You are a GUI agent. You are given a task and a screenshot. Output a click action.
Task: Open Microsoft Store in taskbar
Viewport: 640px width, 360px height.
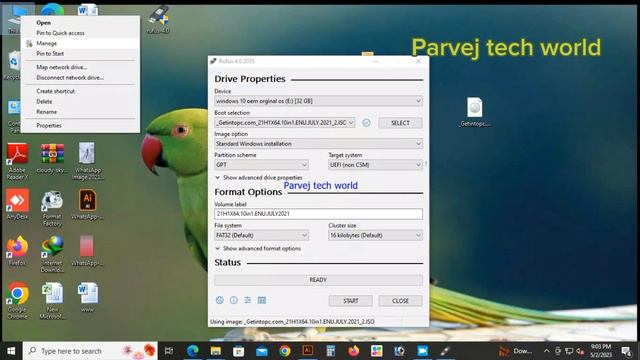[x=239, y=351]
